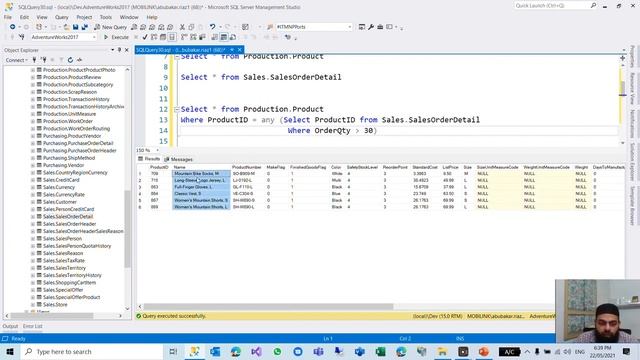This screenshot has height=360, width=640.
Task: Pin the Object Explorer panel
Action: 119,50
